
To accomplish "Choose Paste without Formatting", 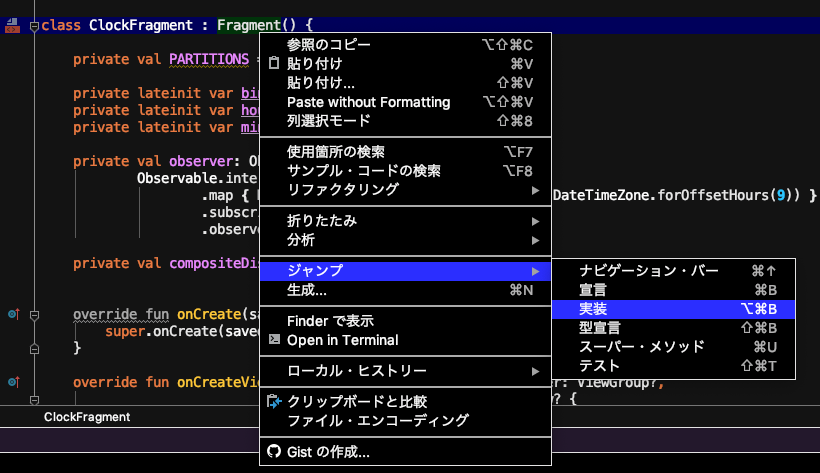I will pos(405,102).
